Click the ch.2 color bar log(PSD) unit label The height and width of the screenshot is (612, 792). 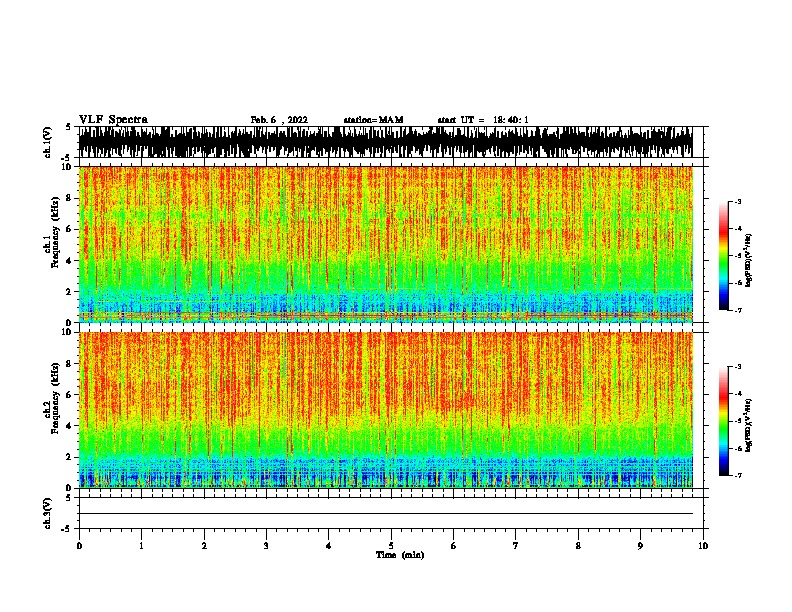749,426
